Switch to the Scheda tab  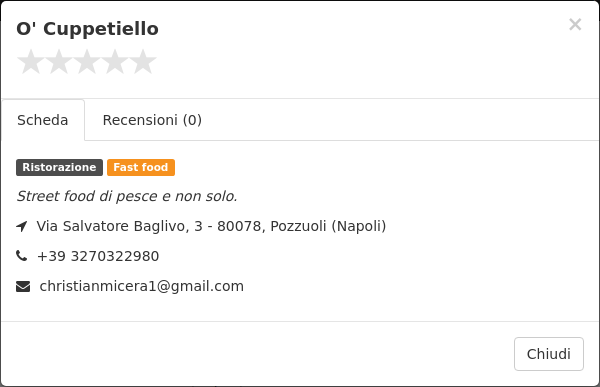tap(43, 120)
